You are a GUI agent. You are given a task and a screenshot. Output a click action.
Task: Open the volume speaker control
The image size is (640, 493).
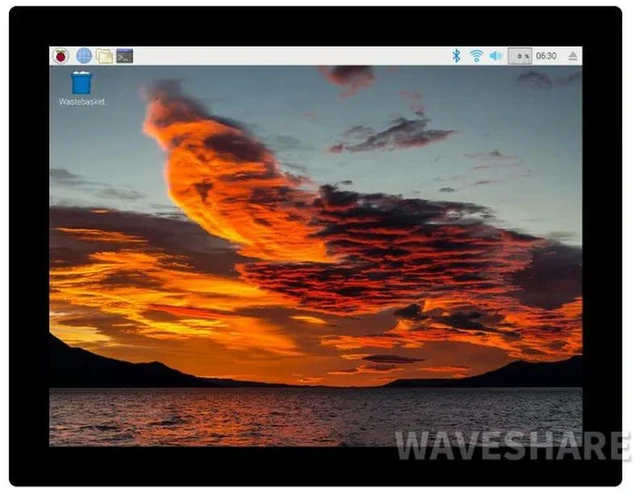click(x=496, y=56)
